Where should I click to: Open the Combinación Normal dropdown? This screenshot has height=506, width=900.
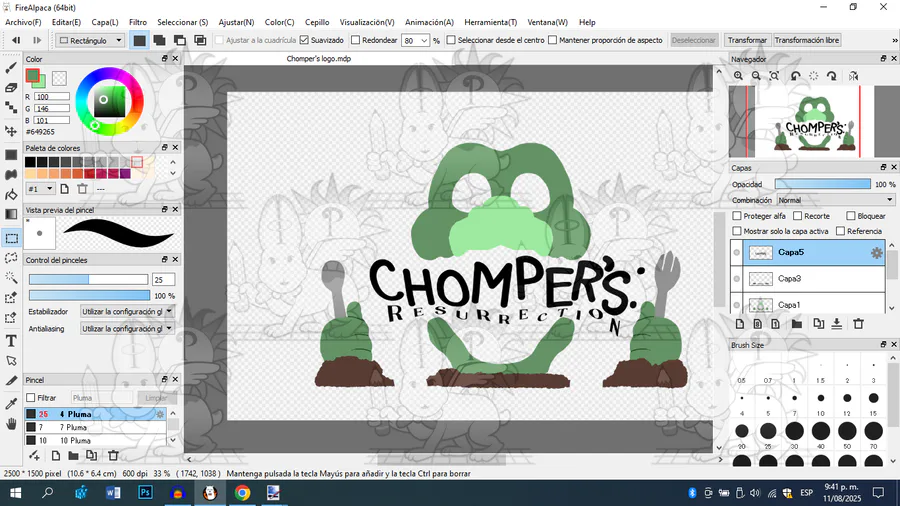pos(836,200)
